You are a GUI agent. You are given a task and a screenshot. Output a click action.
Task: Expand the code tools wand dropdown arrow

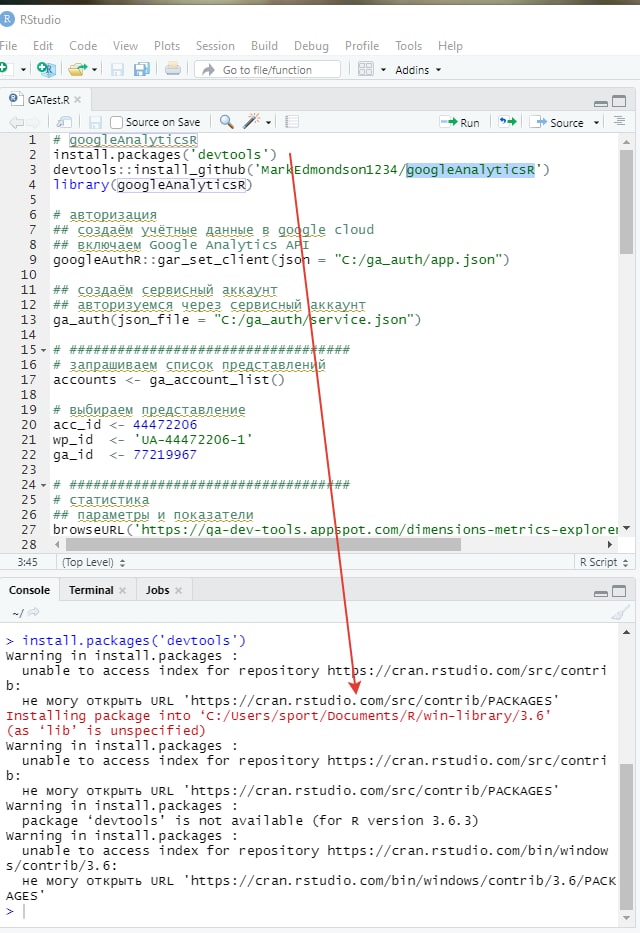click(269, 123)
